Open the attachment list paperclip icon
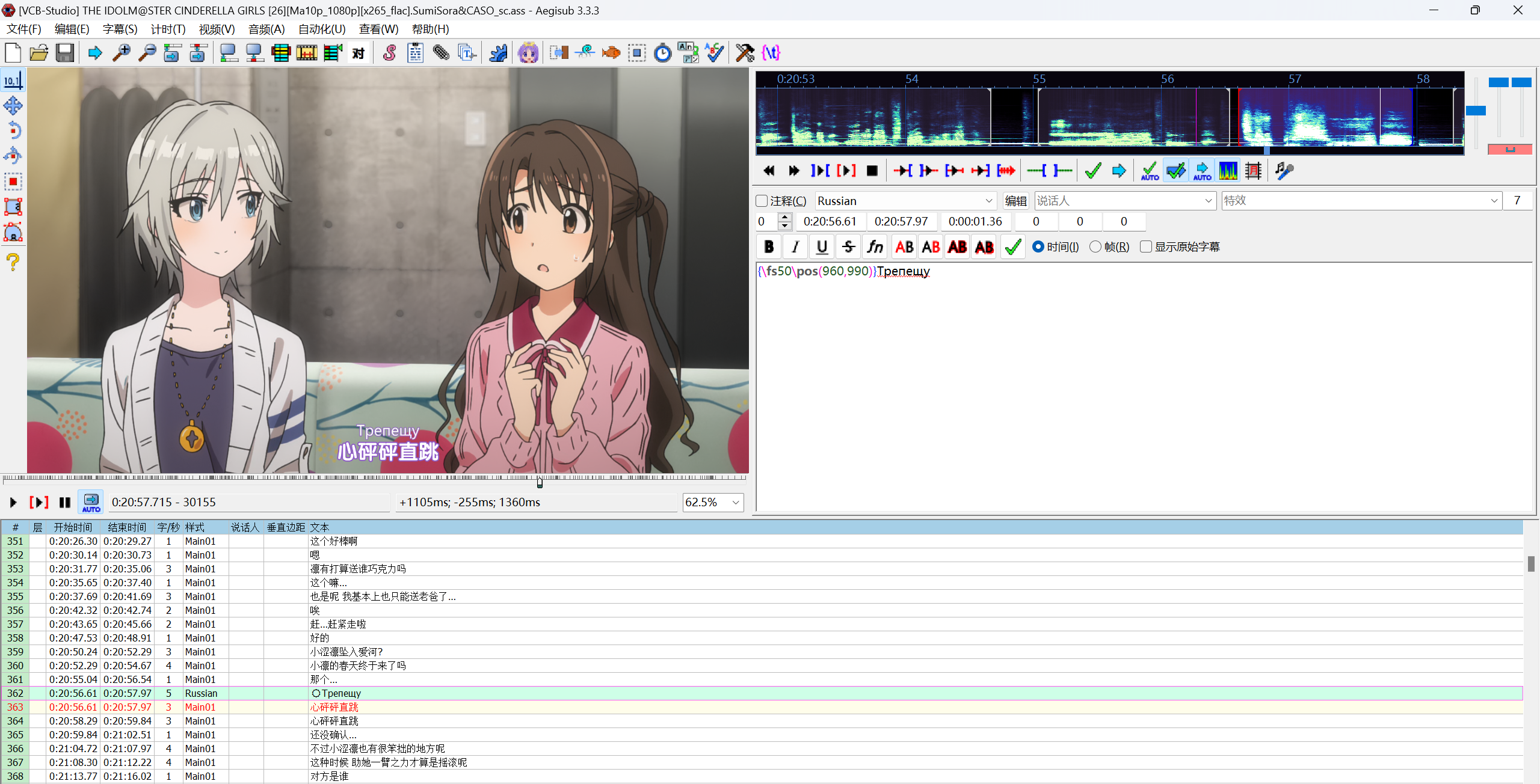 pyautogui.click(x=441, y=53)
